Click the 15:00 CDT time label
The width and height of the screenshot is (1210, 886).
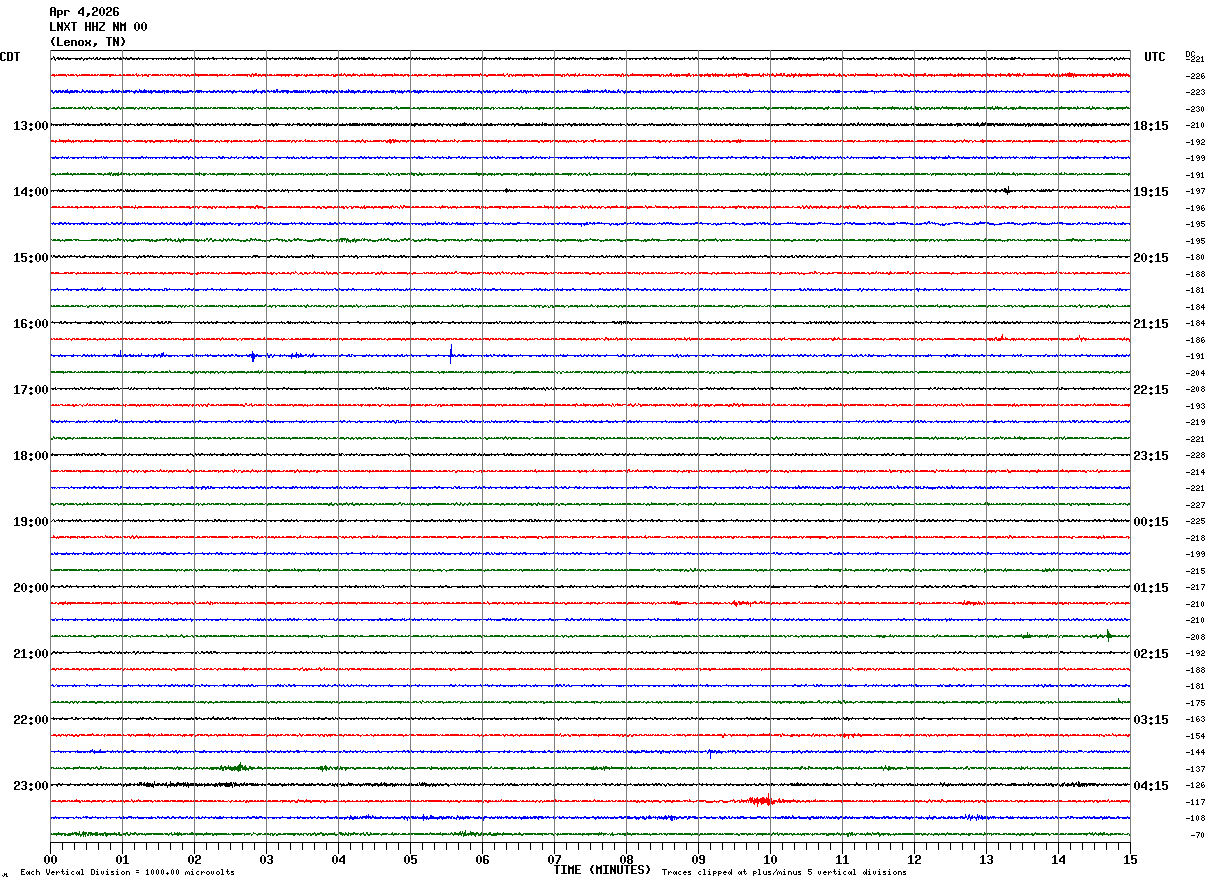pos(31,258)
